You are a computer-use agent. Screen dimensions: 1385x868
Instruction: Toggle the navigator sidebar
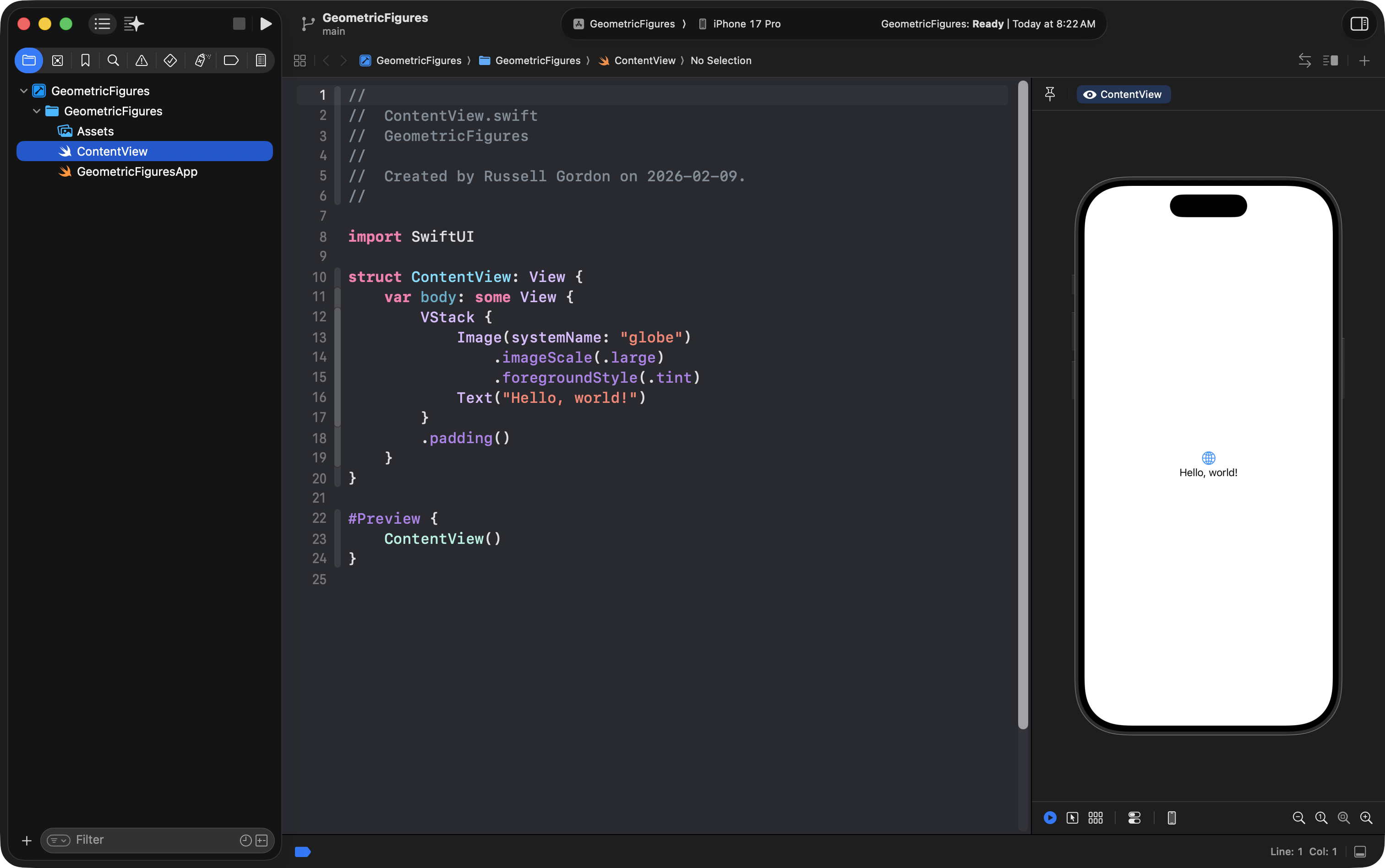coord(102,23)
